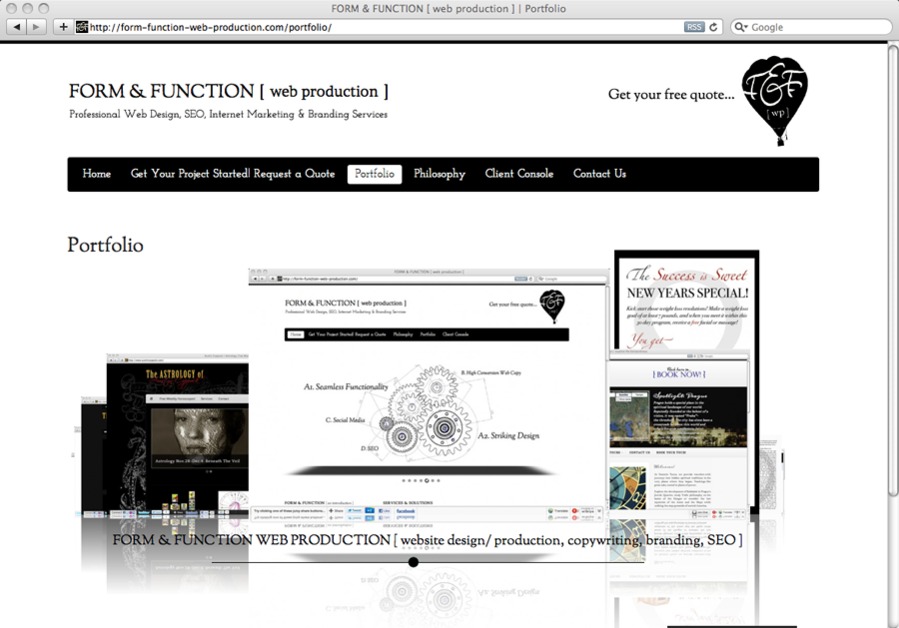Viewport: 899px width, 628px height.
Task: Open the Client Console menu item
Action: tap(518, 173)
